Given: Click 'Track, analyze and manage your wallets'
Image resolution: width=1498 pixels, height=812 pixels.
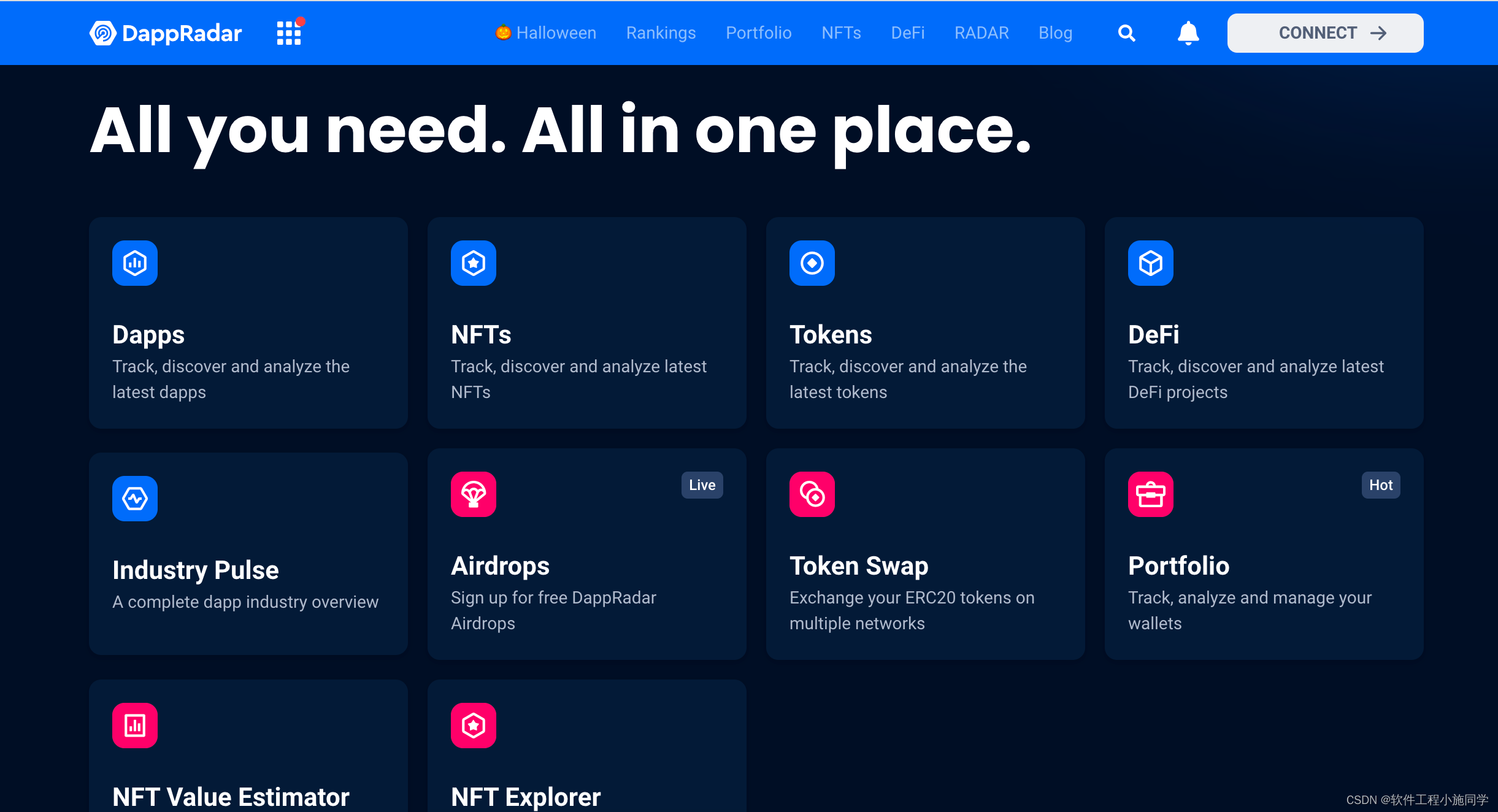Looking at the screenshot, I should click(1250, 610).
